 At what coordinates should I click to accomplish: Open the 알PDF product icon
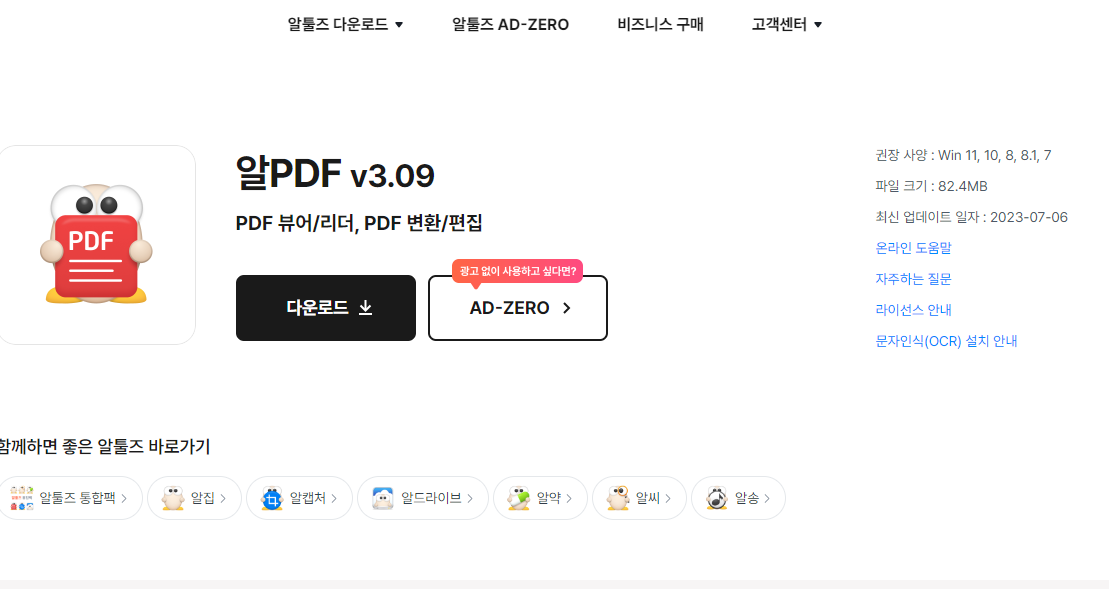[95, 243]
